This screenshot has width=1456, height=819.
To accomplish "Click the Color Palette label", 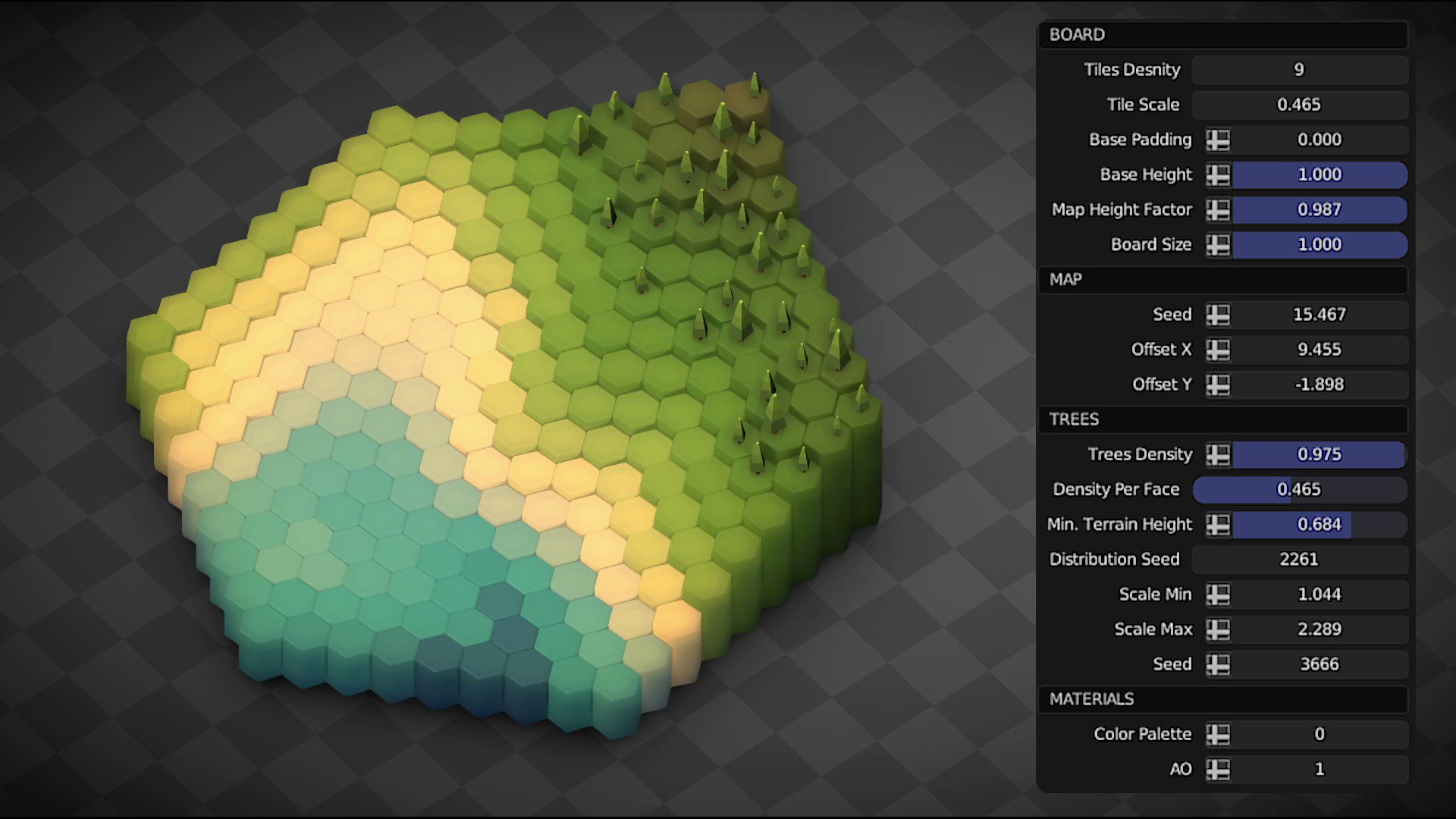I will pos(1143,734).
